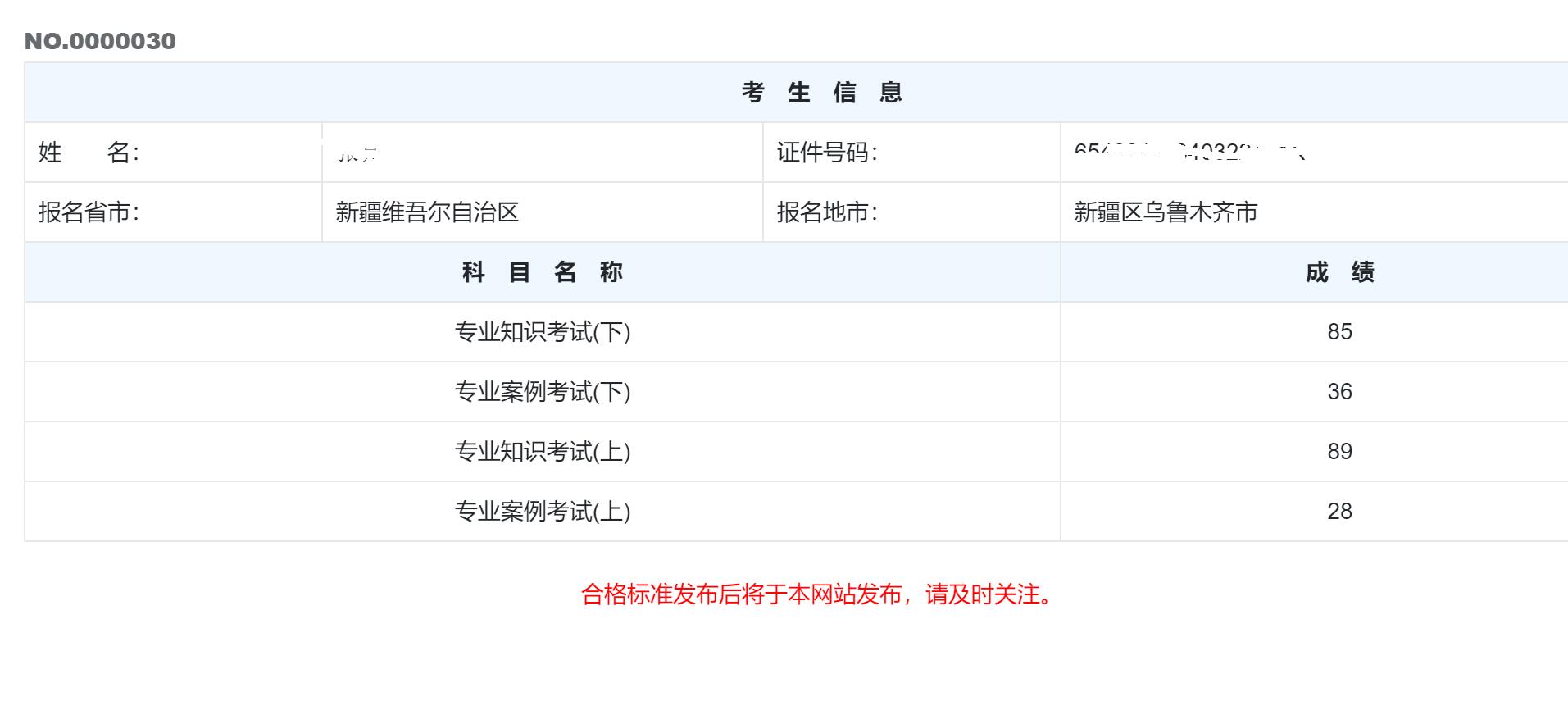Click the 报名地市 label cell
The height and width of the screenshot is (706, 1568).
coord(911,212)
